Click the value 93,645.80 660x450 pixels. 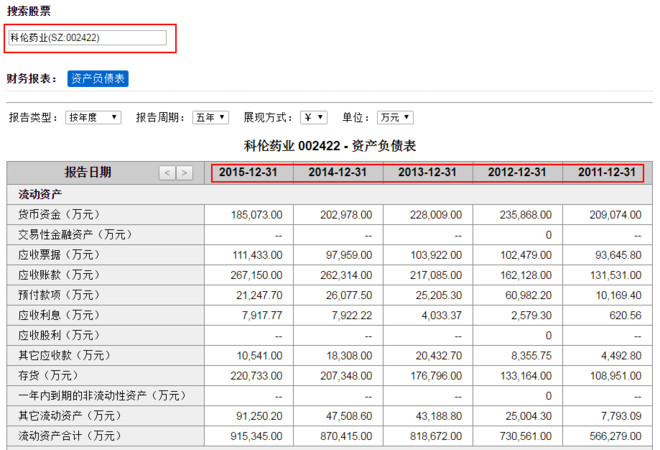click(x=618, y=256)
